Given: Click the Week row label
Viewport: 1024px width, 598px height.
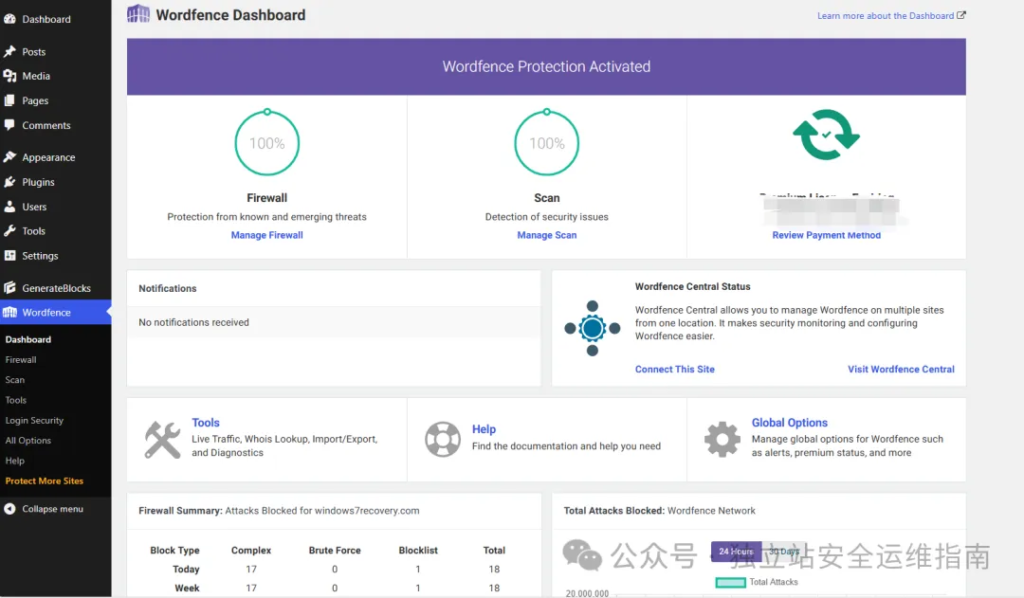Looking at the screenshot, I should [x=187, y=588].
